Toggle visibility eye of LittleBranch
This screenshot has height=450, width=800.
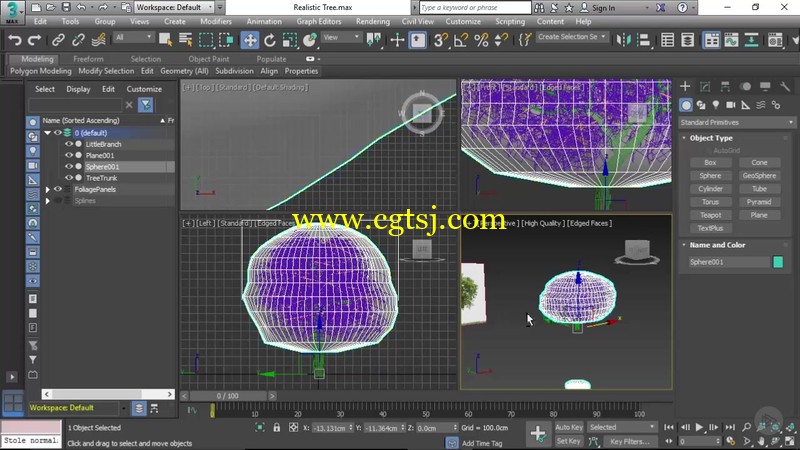68,144
